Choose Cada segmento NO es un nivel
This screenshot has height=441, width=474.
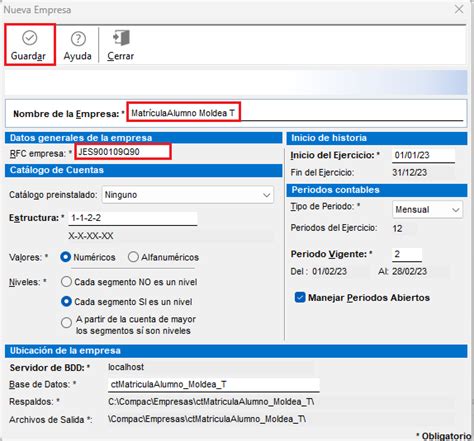coord(66,282)
